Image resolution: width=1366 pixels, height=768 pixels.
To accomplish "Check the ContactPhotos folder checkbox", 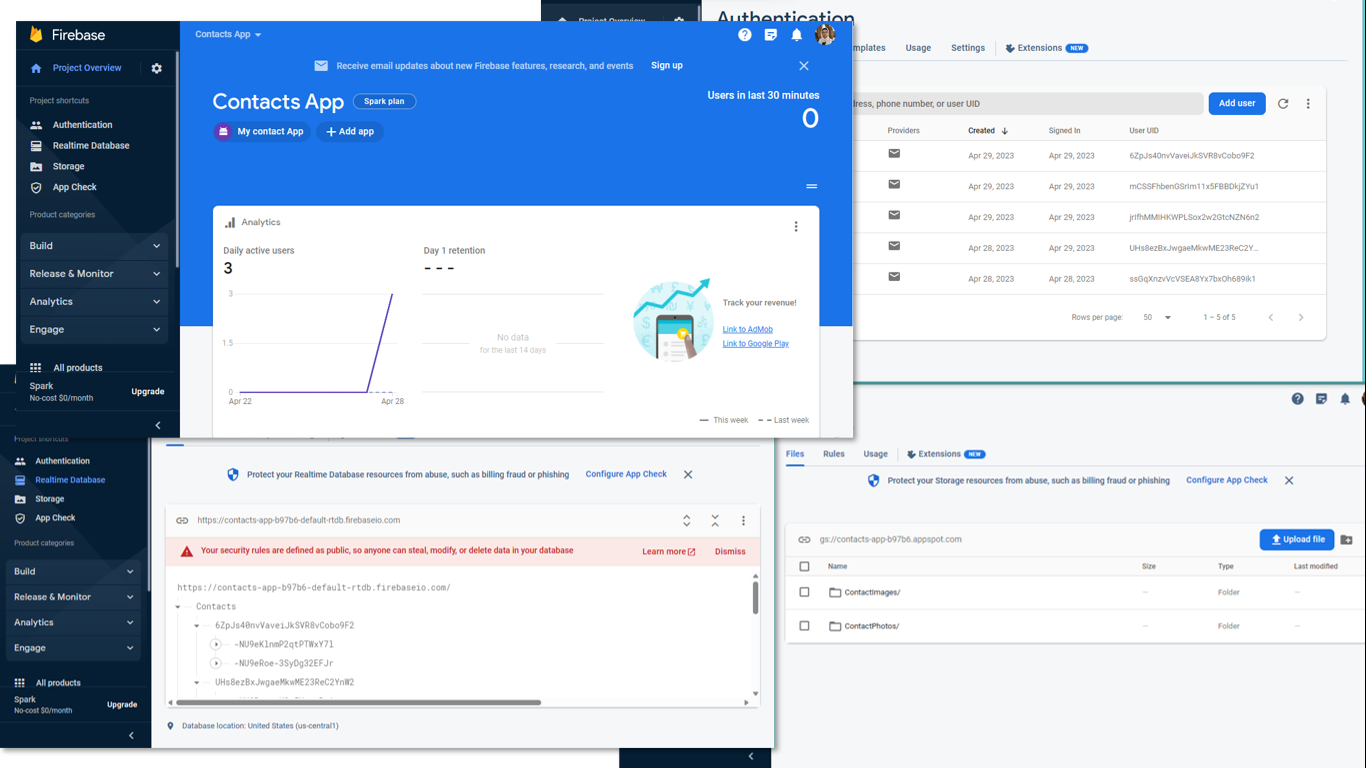I will (x=804, y=625).
